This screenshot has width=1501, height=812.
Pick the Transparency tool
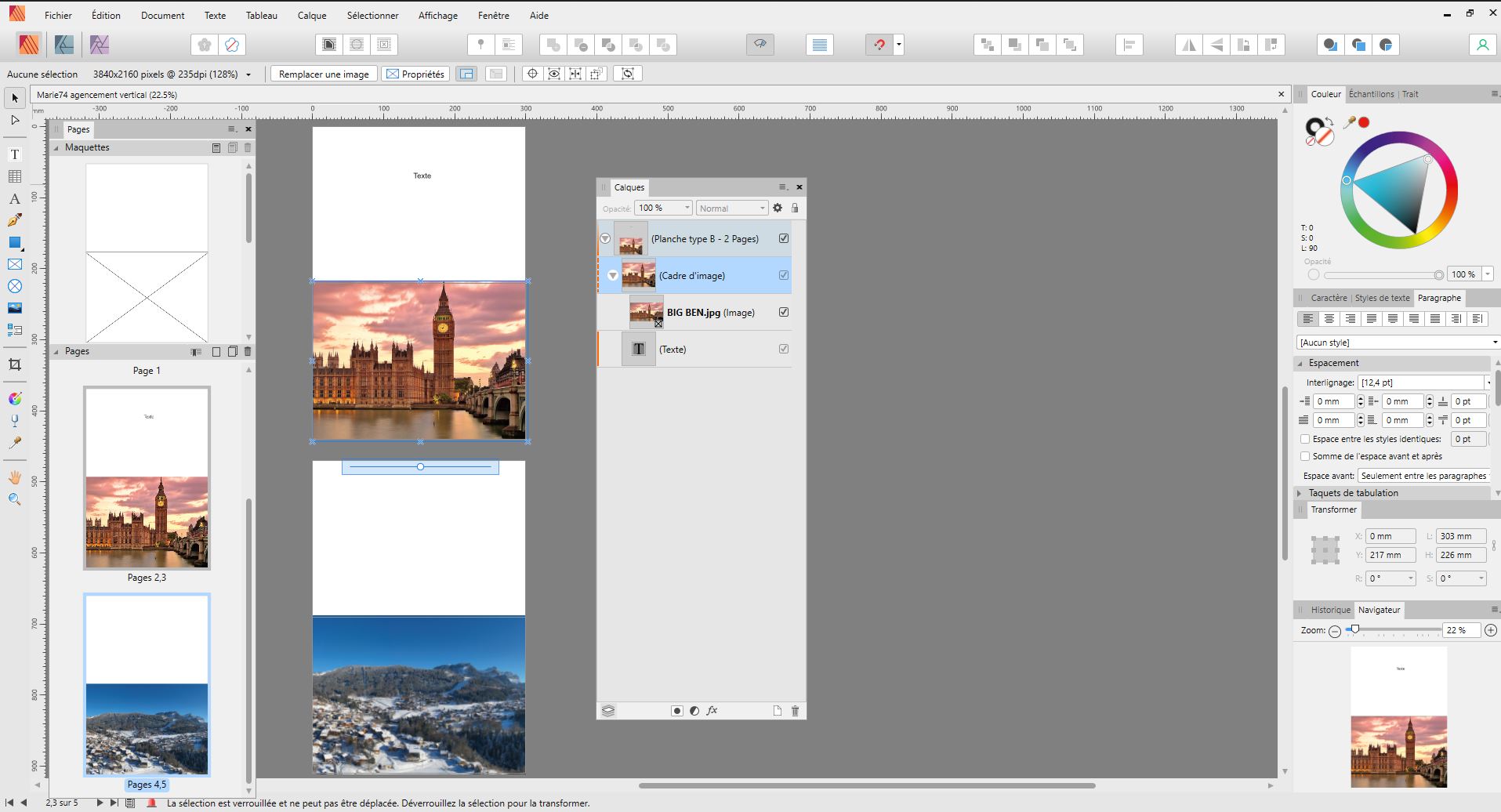[x=15, y=421]
